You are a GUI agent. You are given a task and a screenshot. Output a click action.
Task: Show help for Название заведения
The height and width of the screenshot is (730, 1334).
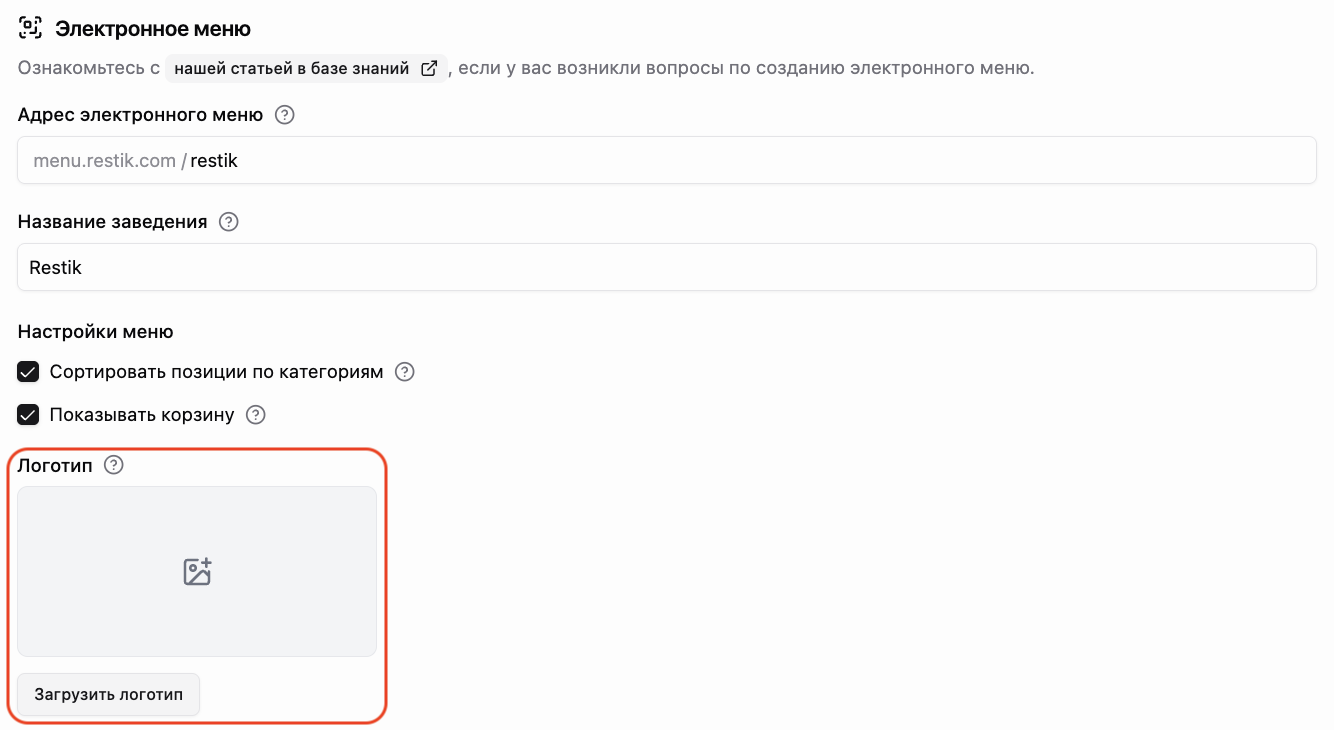(x=229, y=222)
